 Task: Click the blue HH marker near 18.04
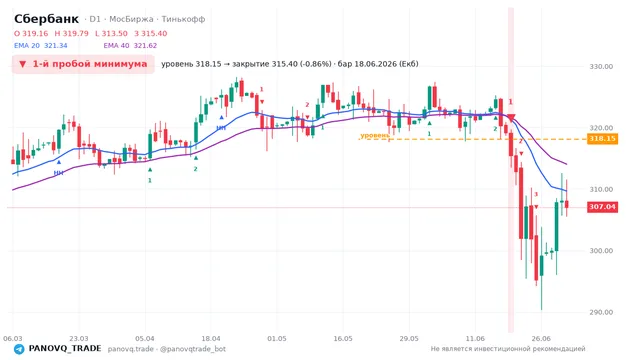pyautogui.click(x=221, y=128)
